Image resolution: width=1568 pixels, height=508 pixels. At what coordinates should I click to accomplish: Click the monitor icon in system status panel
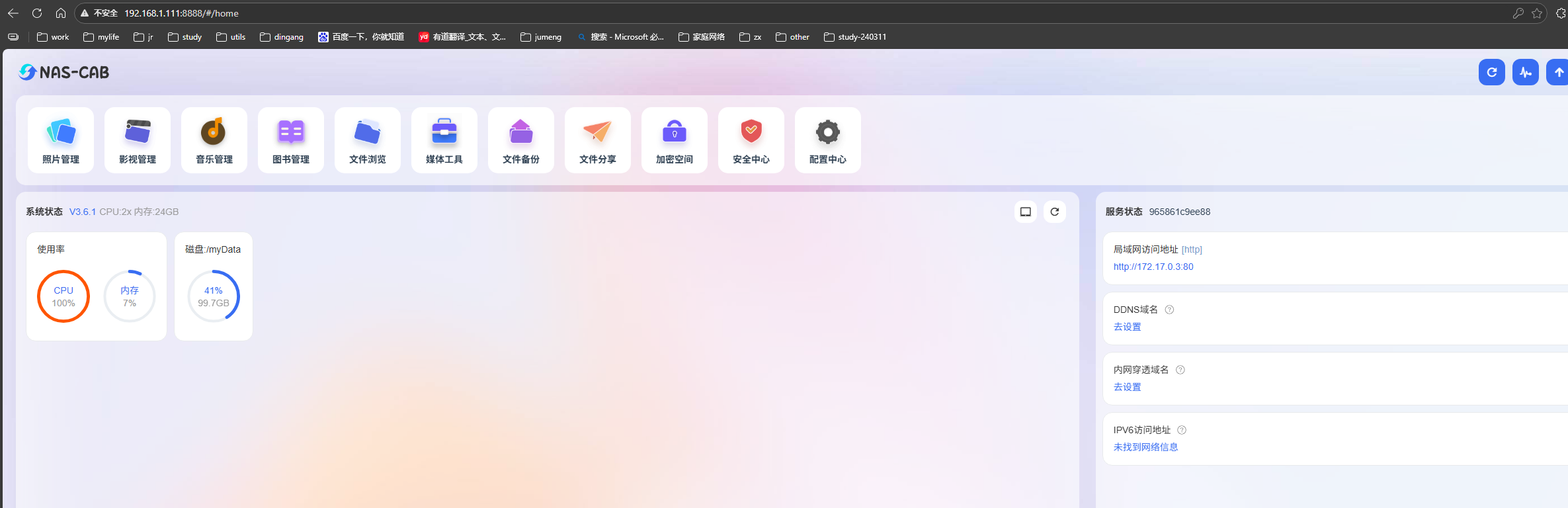(x=1025, y=212)
